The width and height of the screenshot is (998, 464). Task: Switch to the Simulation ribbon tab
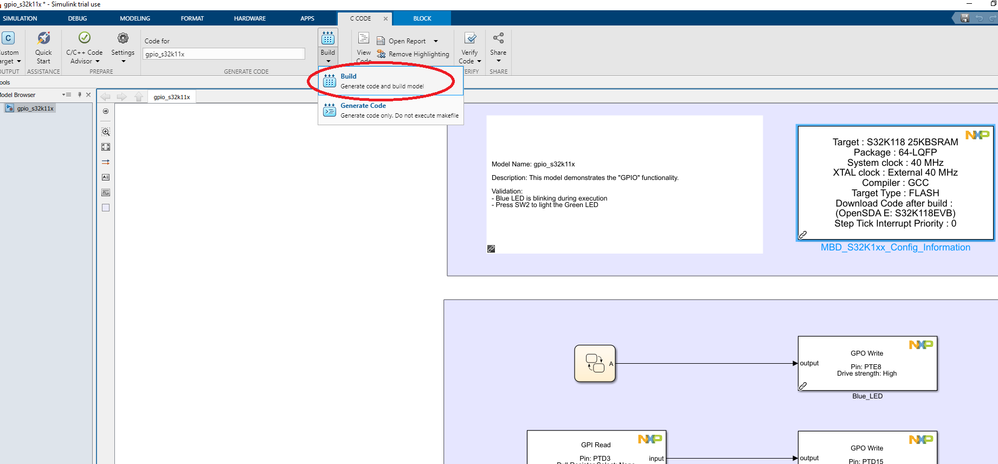20,18
